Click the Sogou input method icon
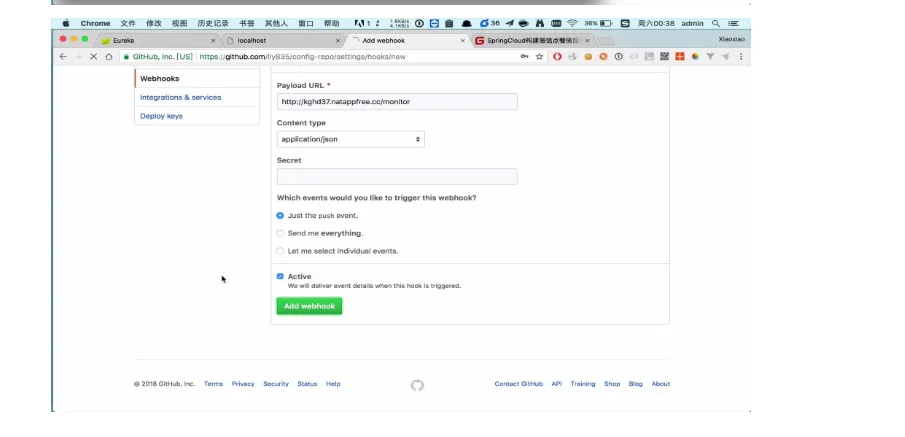905x437 pixels. click(x=625, y=24)
